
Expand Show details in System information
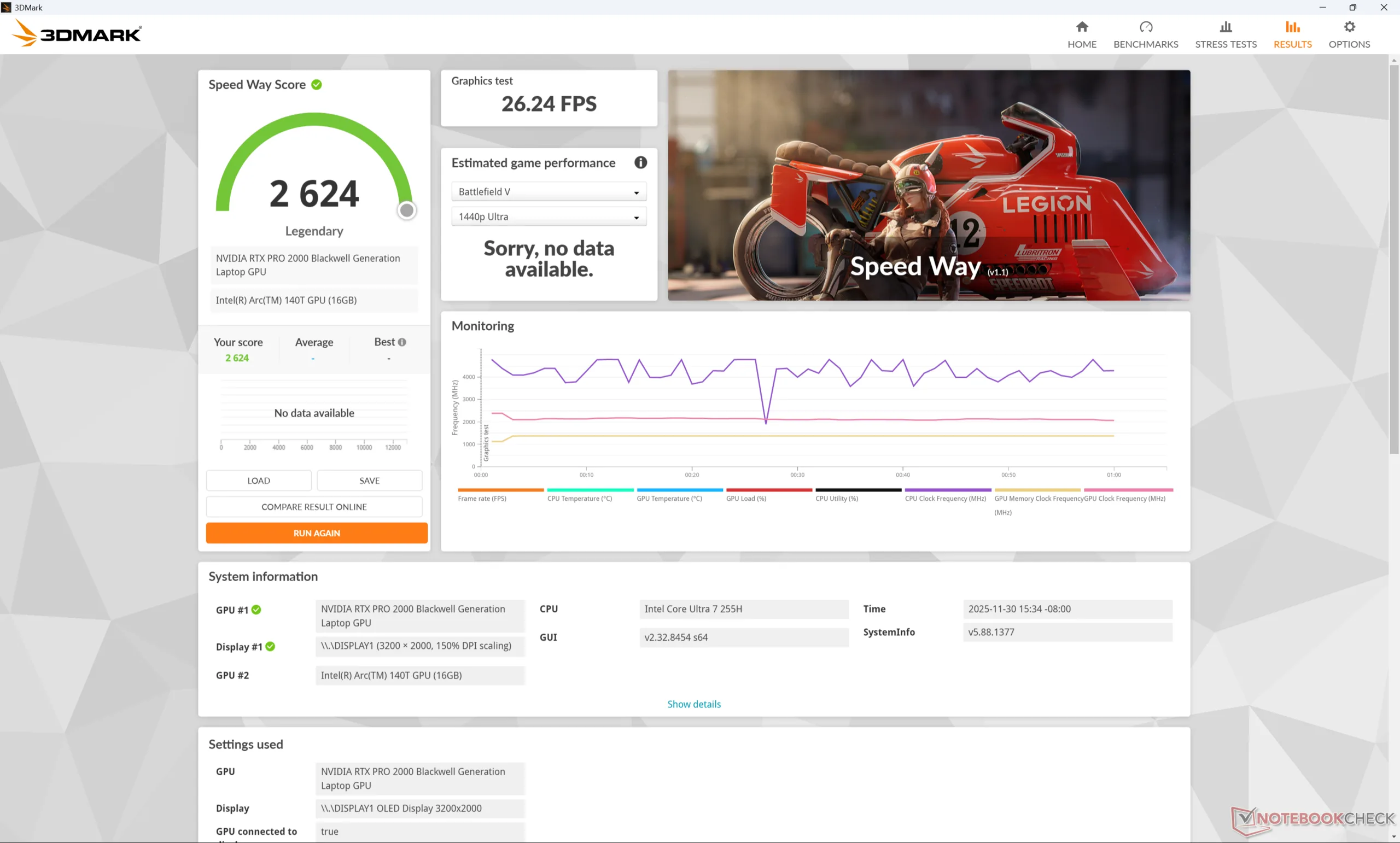point(693,704)
